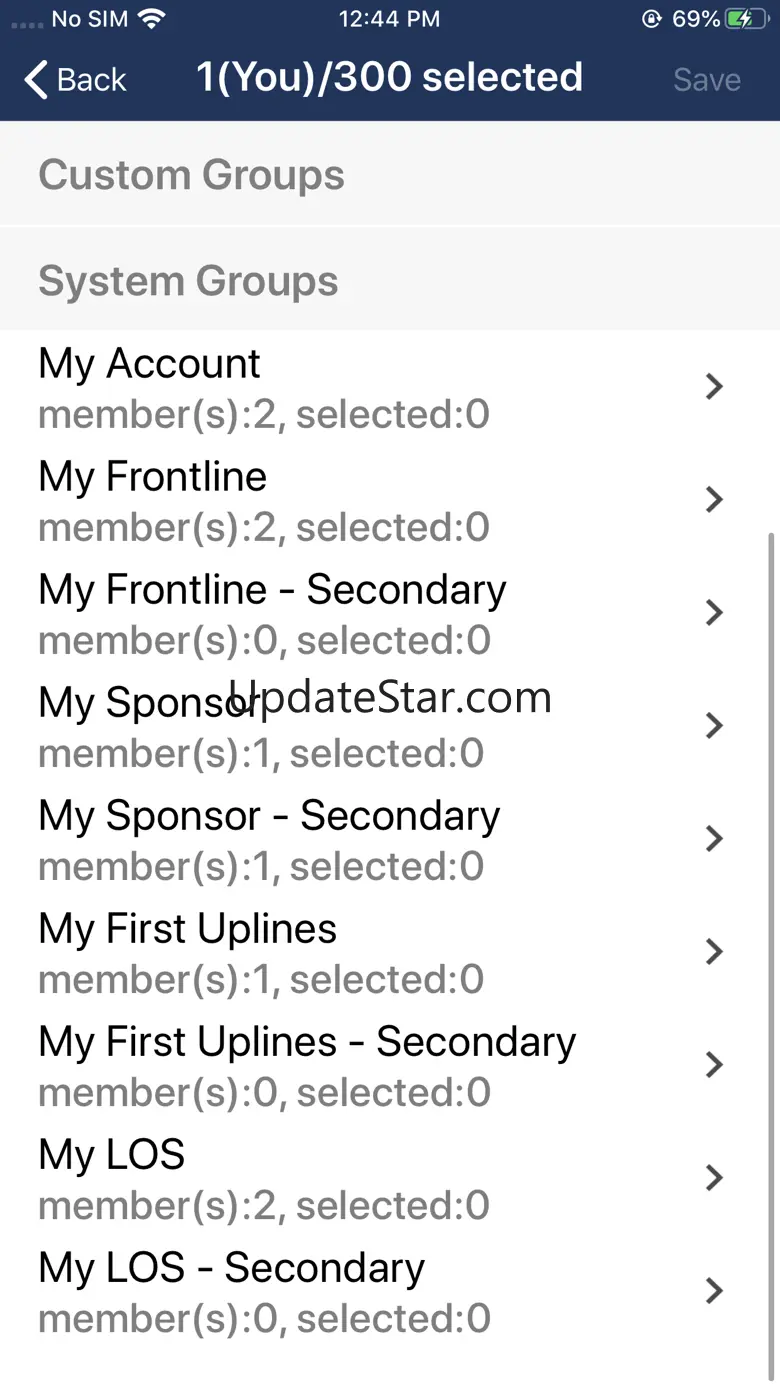Tap the 1(You)/300 selected title
780x1387 pixels.
pos(389,78)
